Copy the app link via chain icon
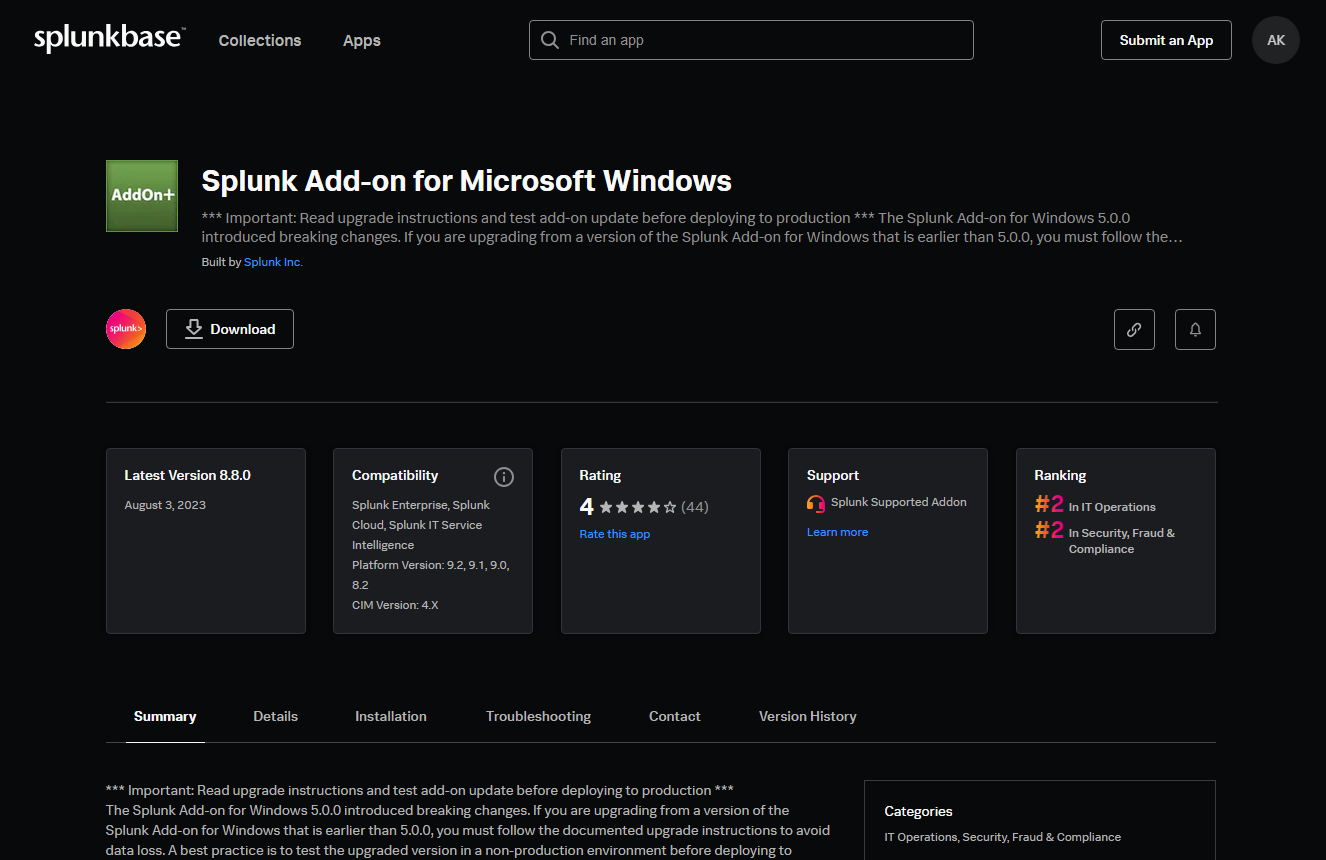1326x860 pixels. pyautogui.click(x=1134, y=329)
